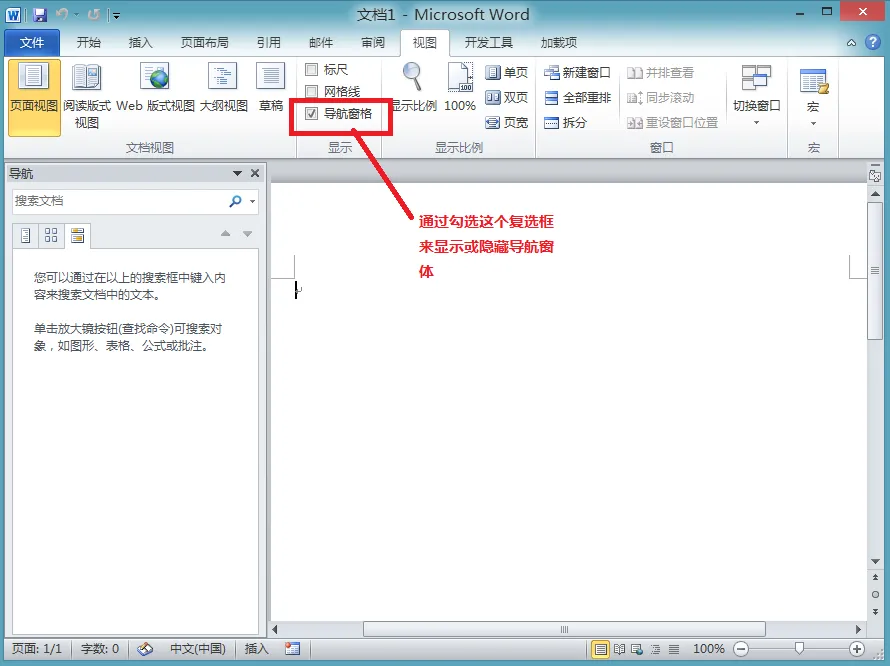The height and width of the screenshot is (666, 890).
Task: Click the search magnifier in navigation pane
Action: 235,201
